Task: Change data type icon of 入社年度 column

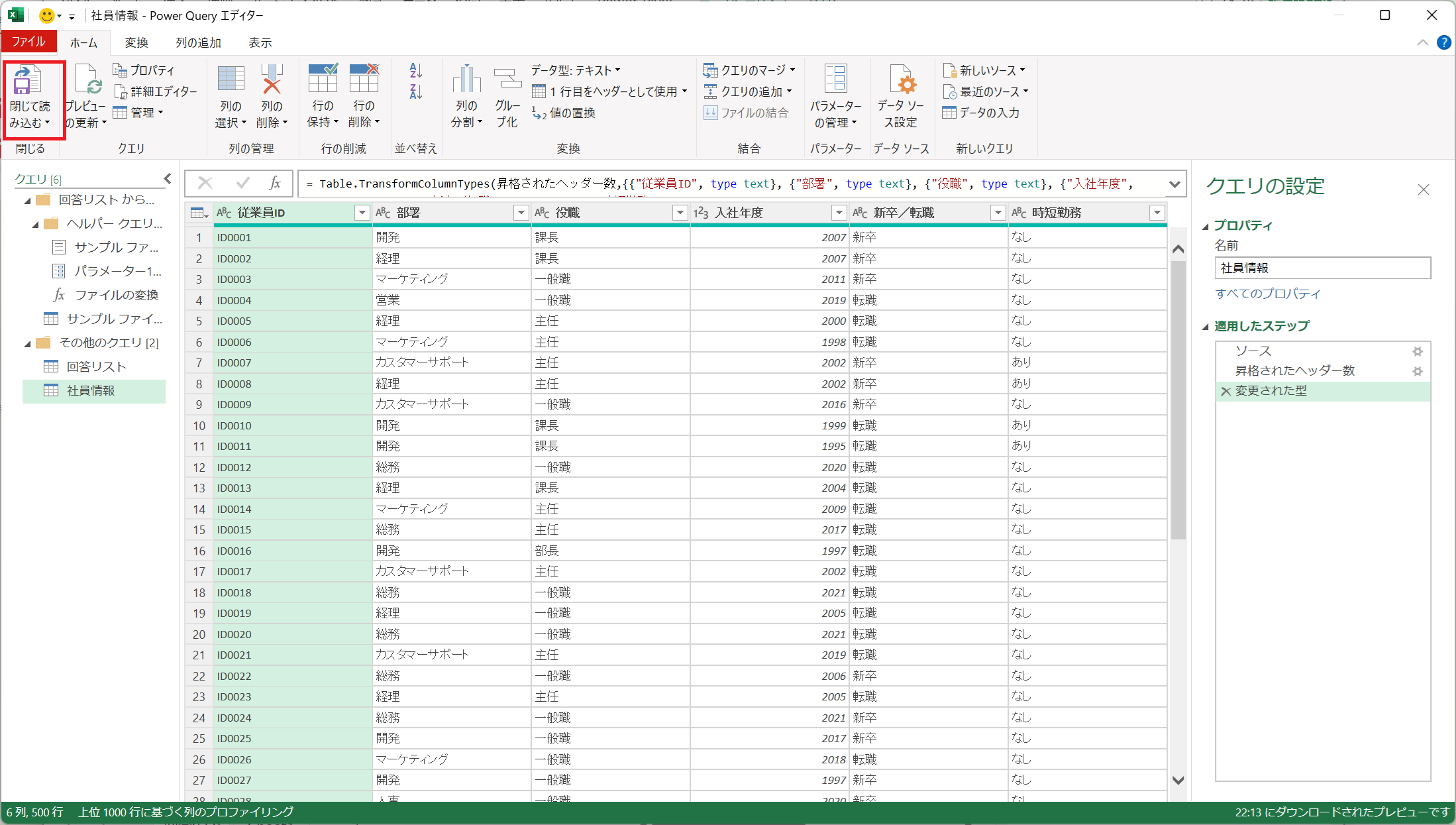Action: pos(701,213)
